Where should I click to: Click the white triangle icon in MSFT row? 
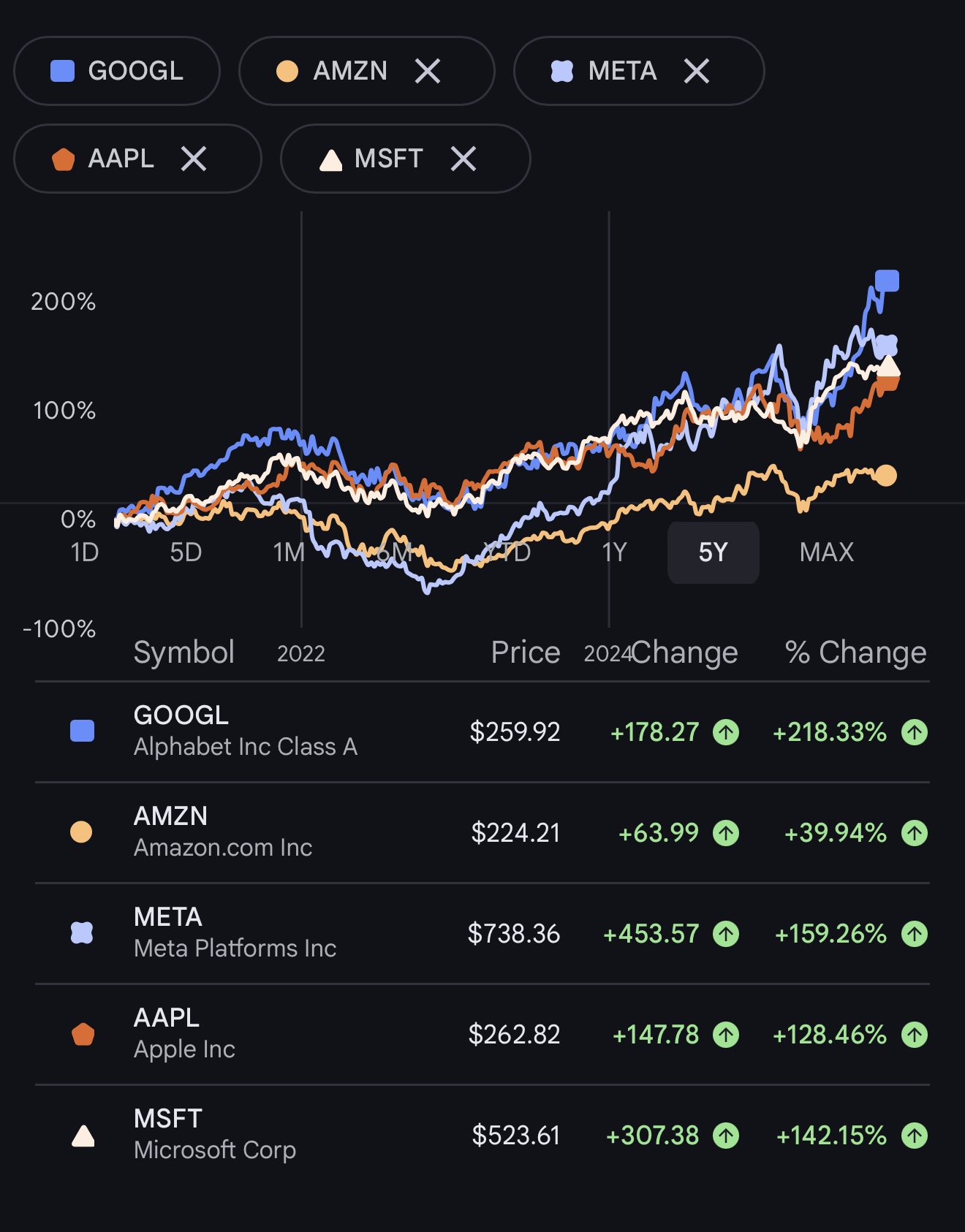(83, 1136)
